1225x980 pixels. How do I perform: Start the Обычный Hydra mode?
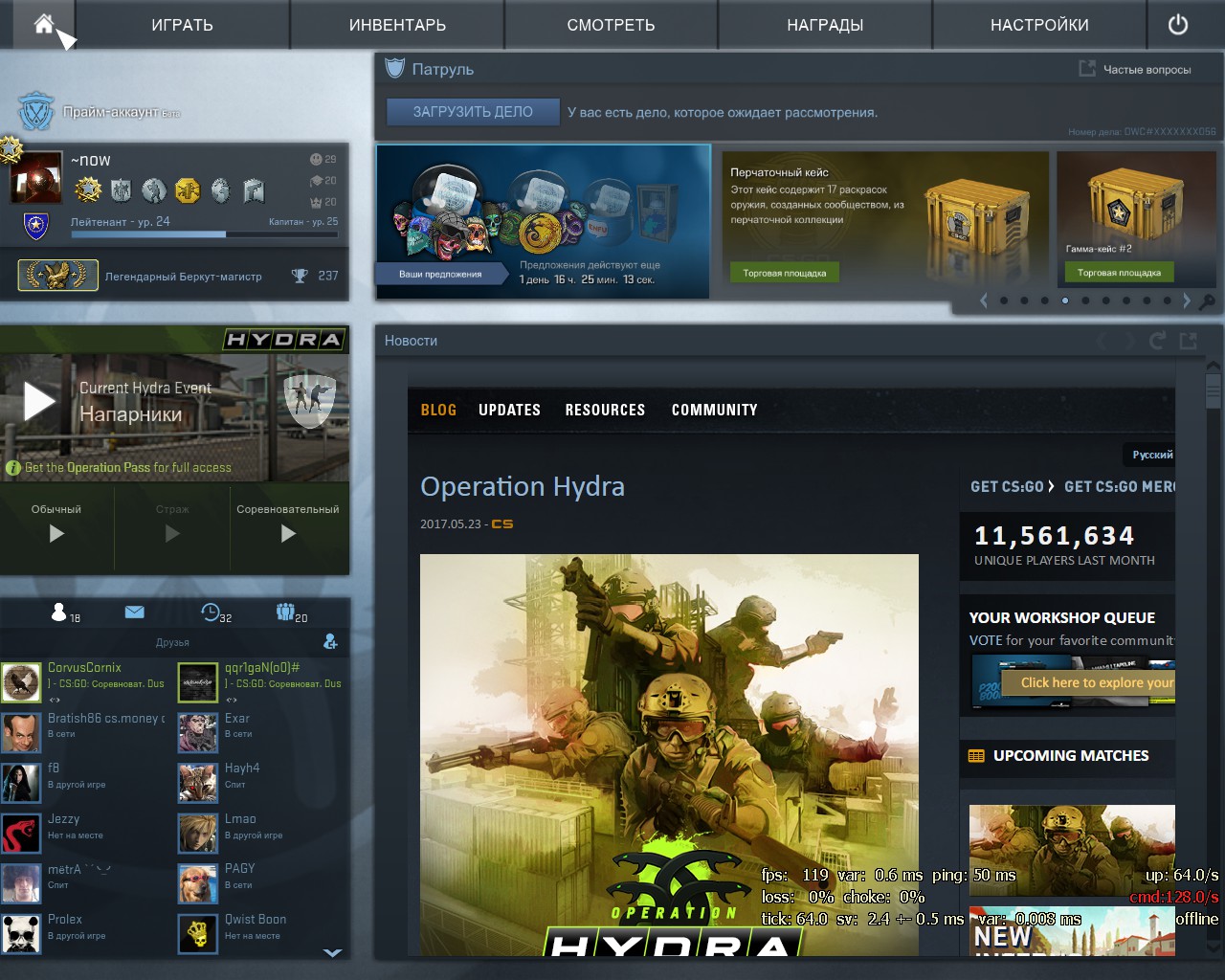(56, 533)
